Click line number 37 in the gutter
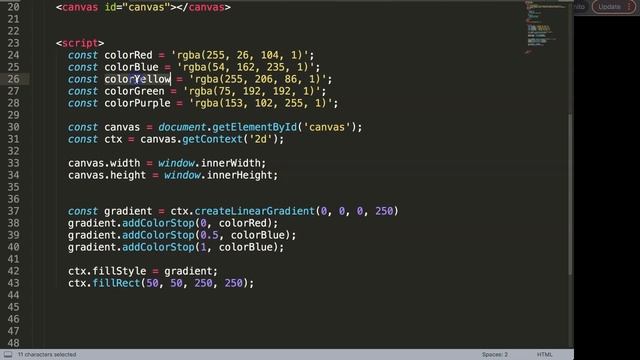The image size is (640, 360). [13, 211]
